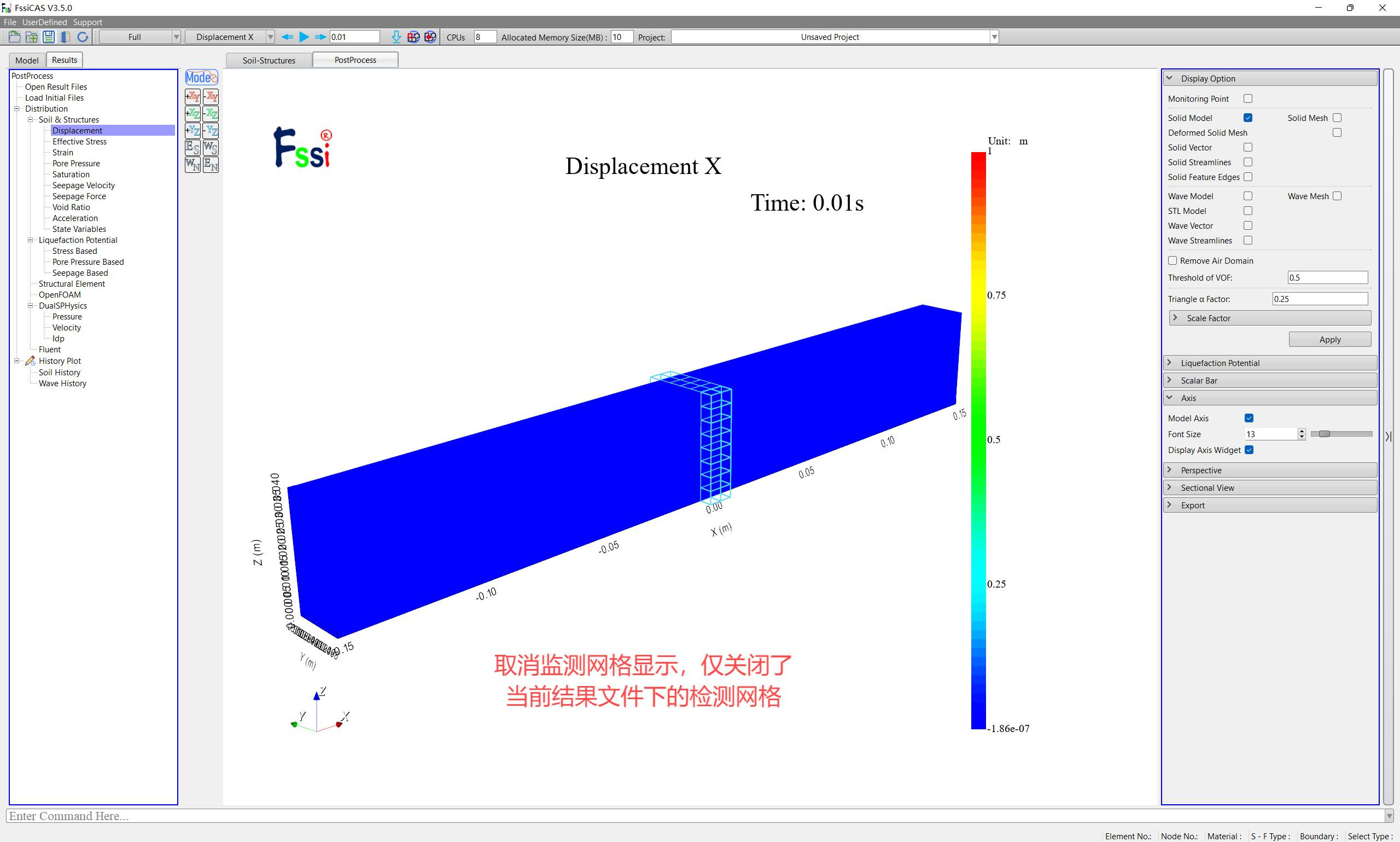The height and width of the screenshot is (842, 1400).
Task: Click the WS isometric view icon
Action: pyautogui.click(x=211, y=148)
